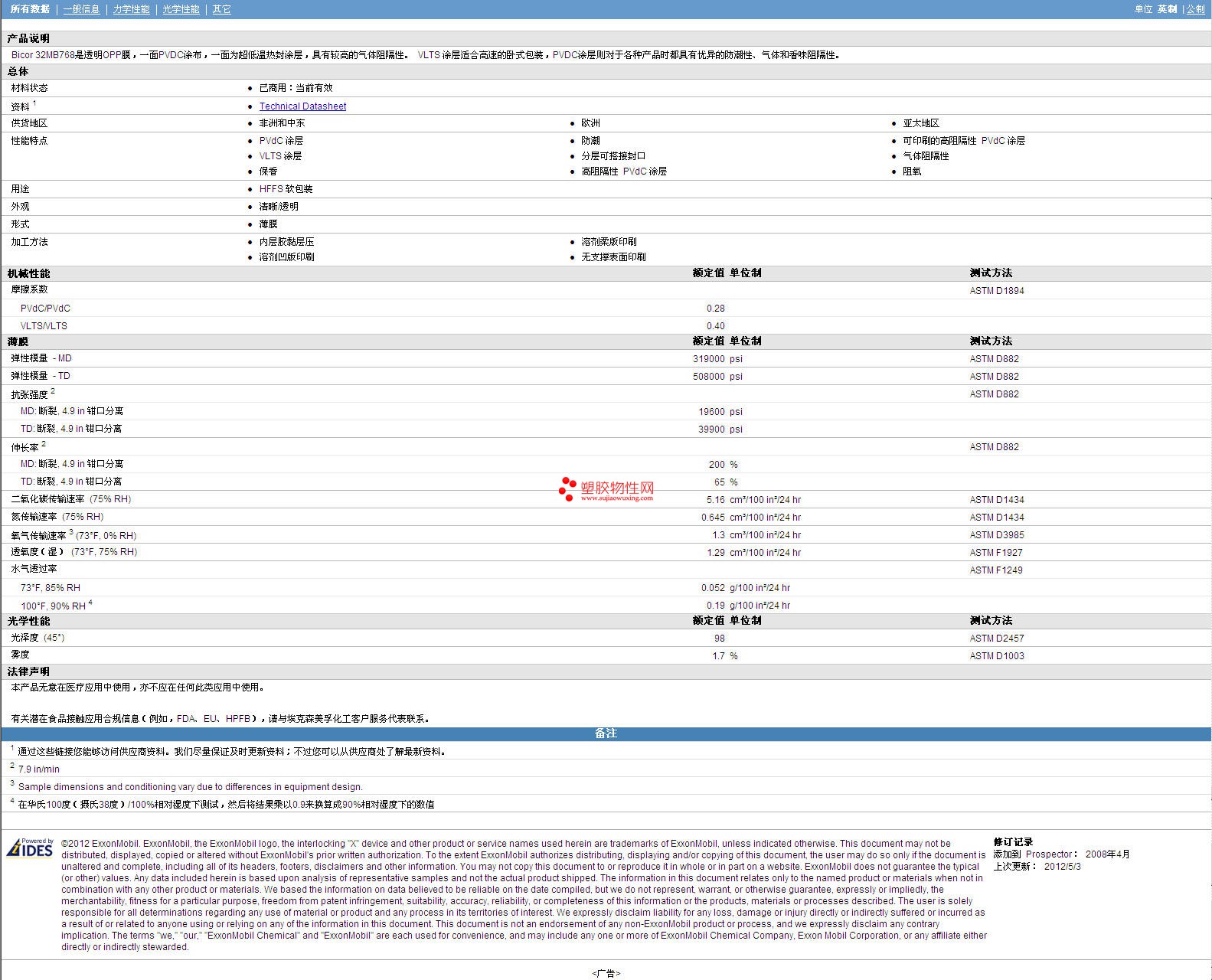
Task: Click the 材料状态 row label
Action: click(29, 88)
